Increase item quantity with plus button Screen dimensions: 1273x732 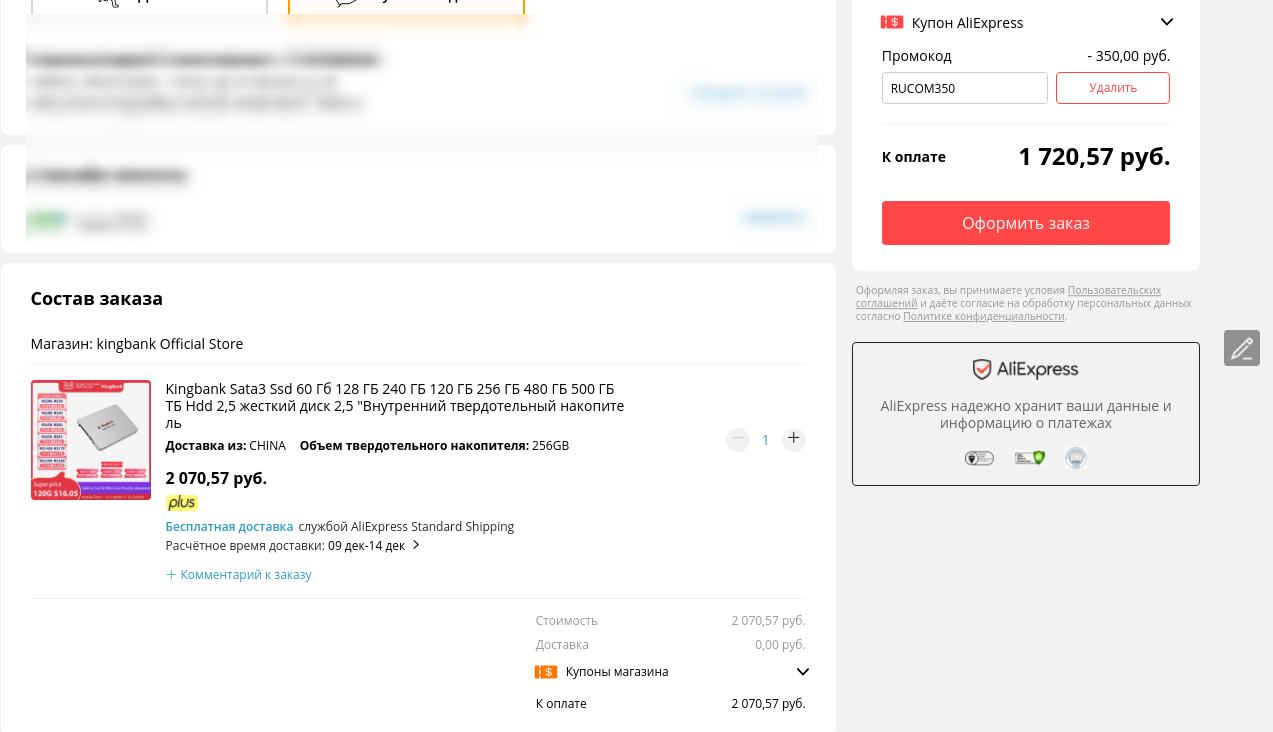[x=794, y=439]
